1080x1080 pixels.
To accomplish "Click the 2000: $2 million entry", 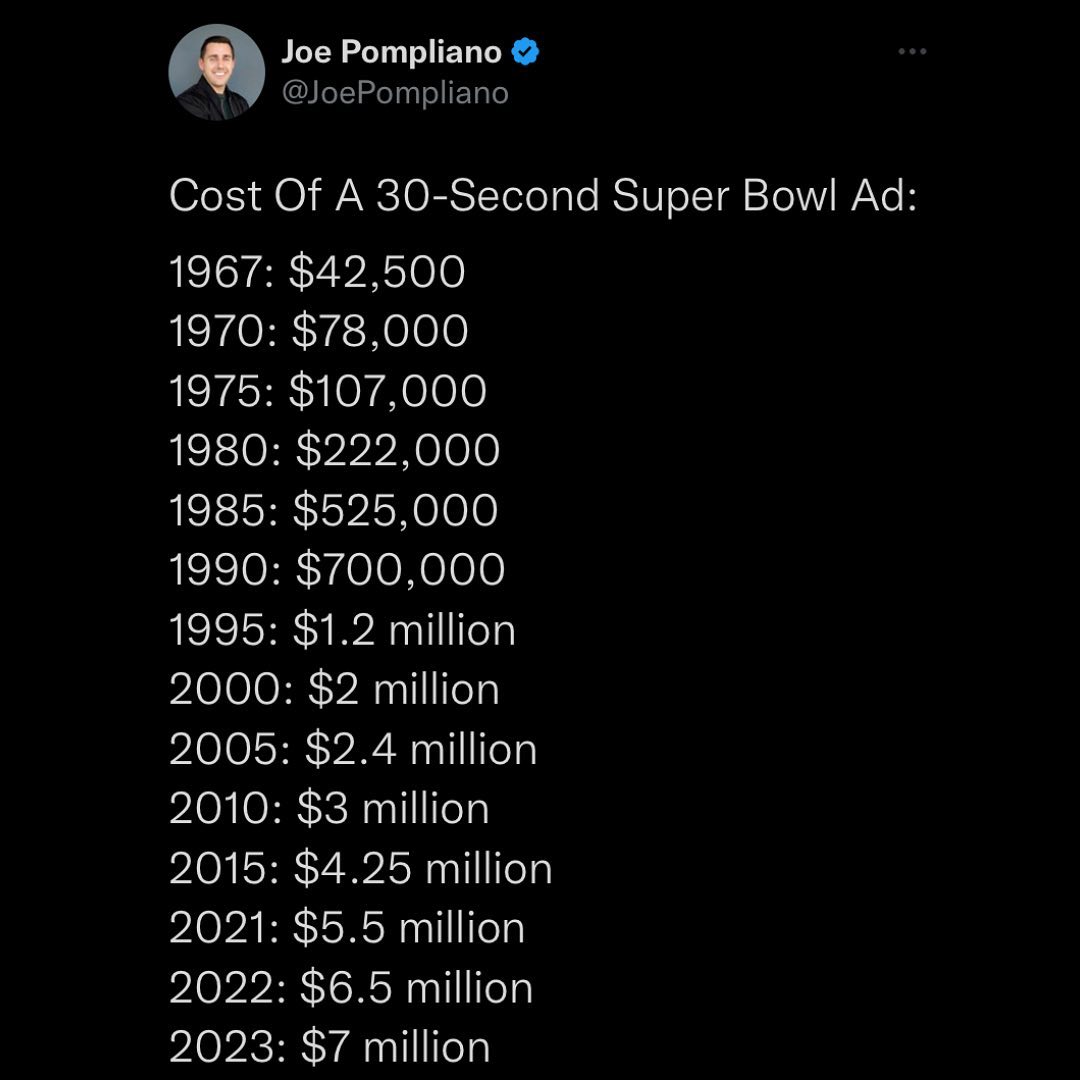I will pyautogui.click(x=334, y=689).
